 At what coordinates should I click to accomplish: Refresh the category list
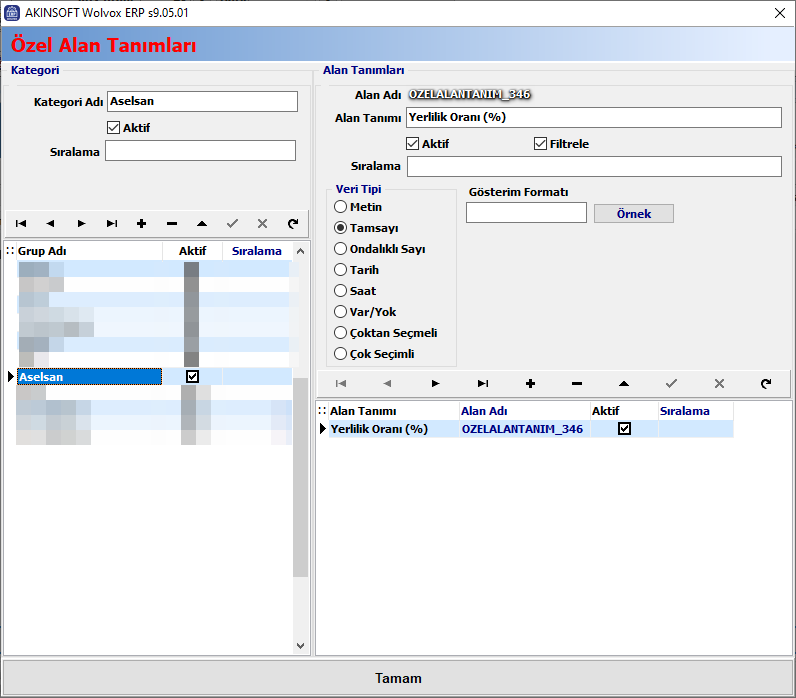(292, 224)
